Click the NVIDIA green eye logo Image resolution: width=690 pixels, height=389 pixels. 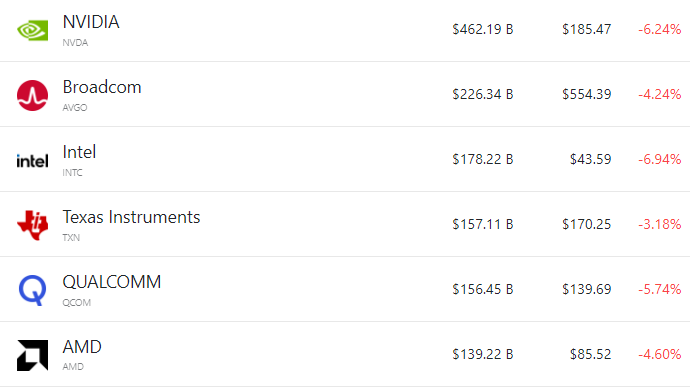point(33,30)
